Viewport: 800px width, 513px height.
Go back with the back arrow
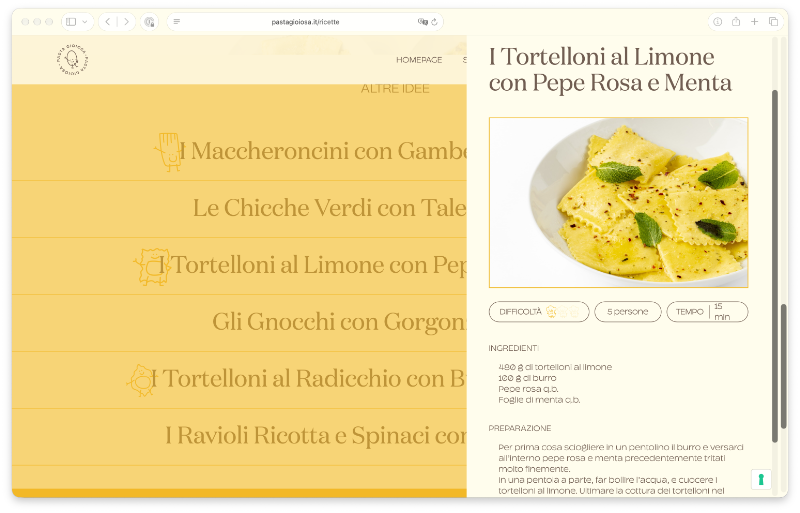108,22
